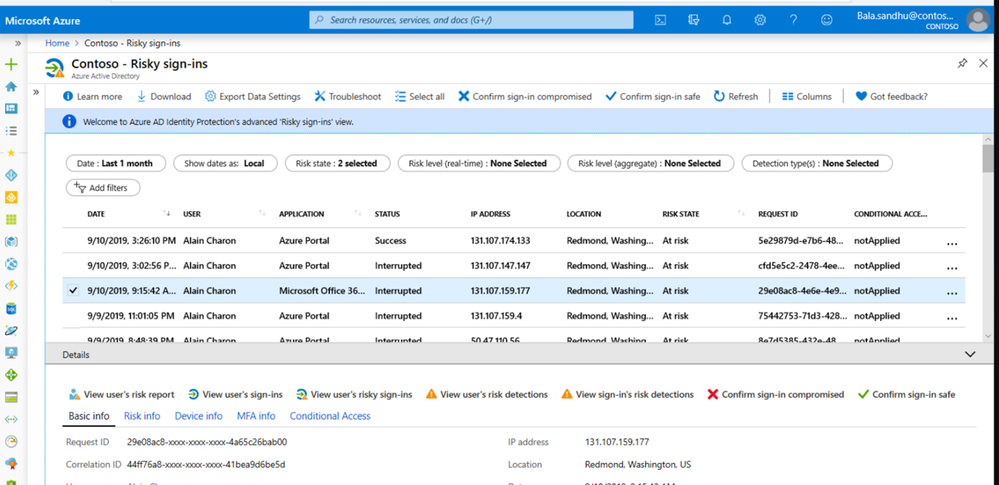Sort by RISK STATE column arrows
The image size is (999, 485).
742,214
